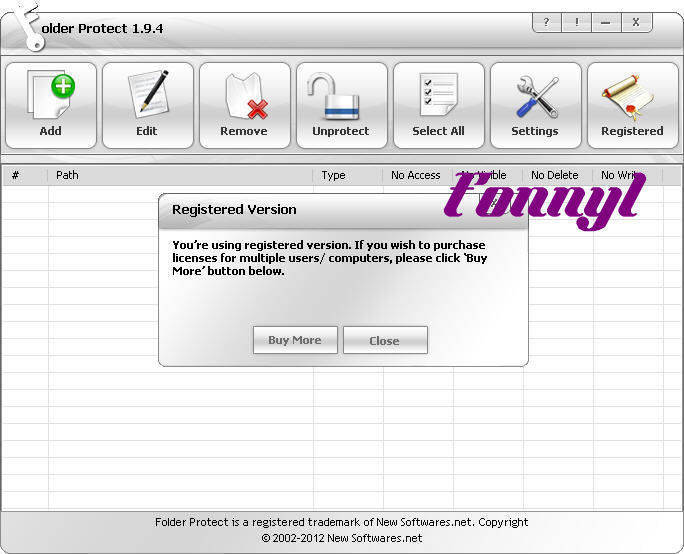Open Settings tools icon
Image resolution: width=684 pixels, height=554 pixels.
click(x=536, y=106)
